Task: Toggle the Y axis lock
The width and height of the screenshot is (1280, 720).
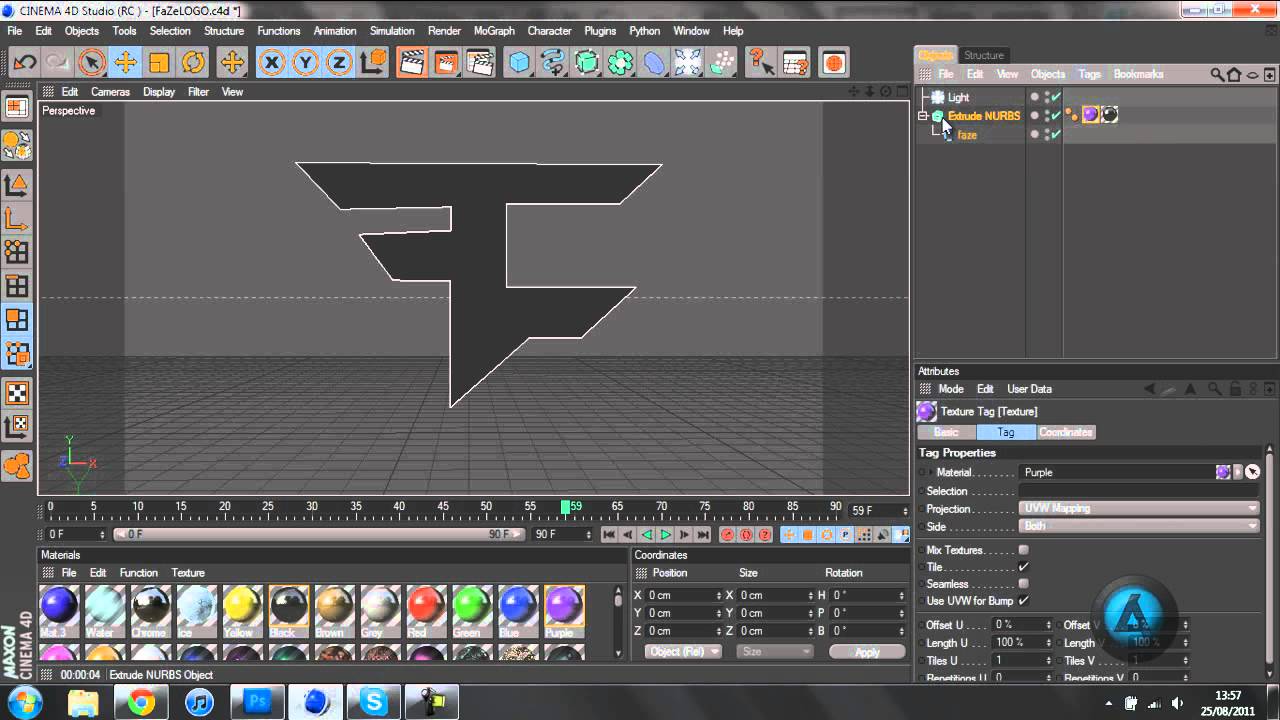Action: click(x=305, y=63)
